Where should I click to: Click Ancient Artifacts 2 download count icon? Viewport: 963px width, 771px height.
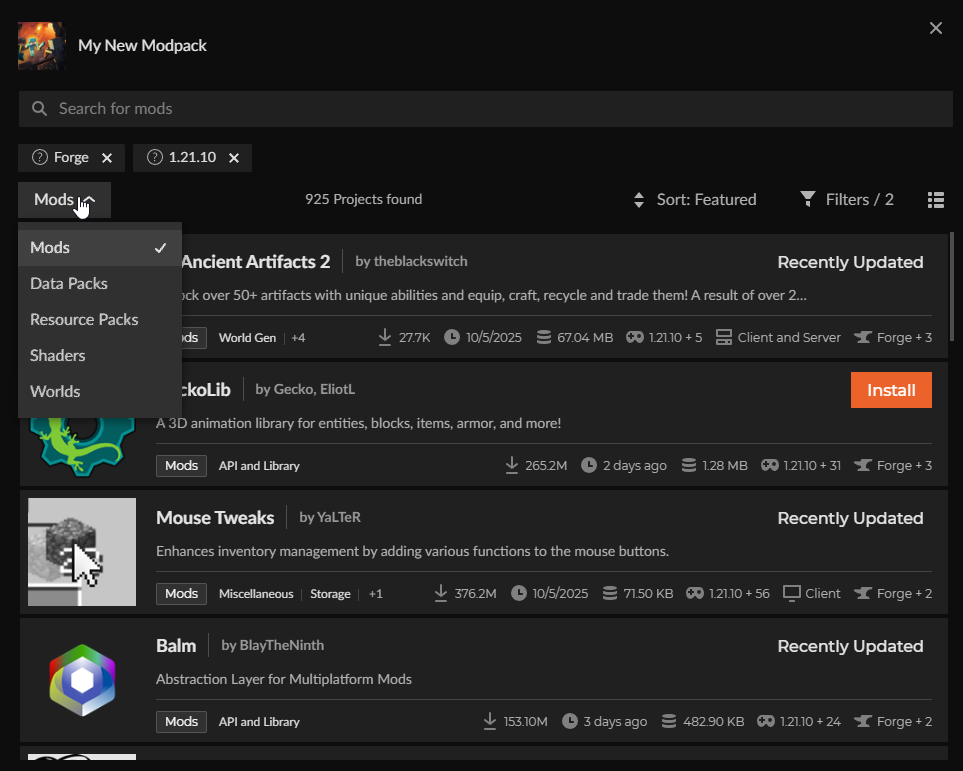pyautogui.click(x=385, y=337)
